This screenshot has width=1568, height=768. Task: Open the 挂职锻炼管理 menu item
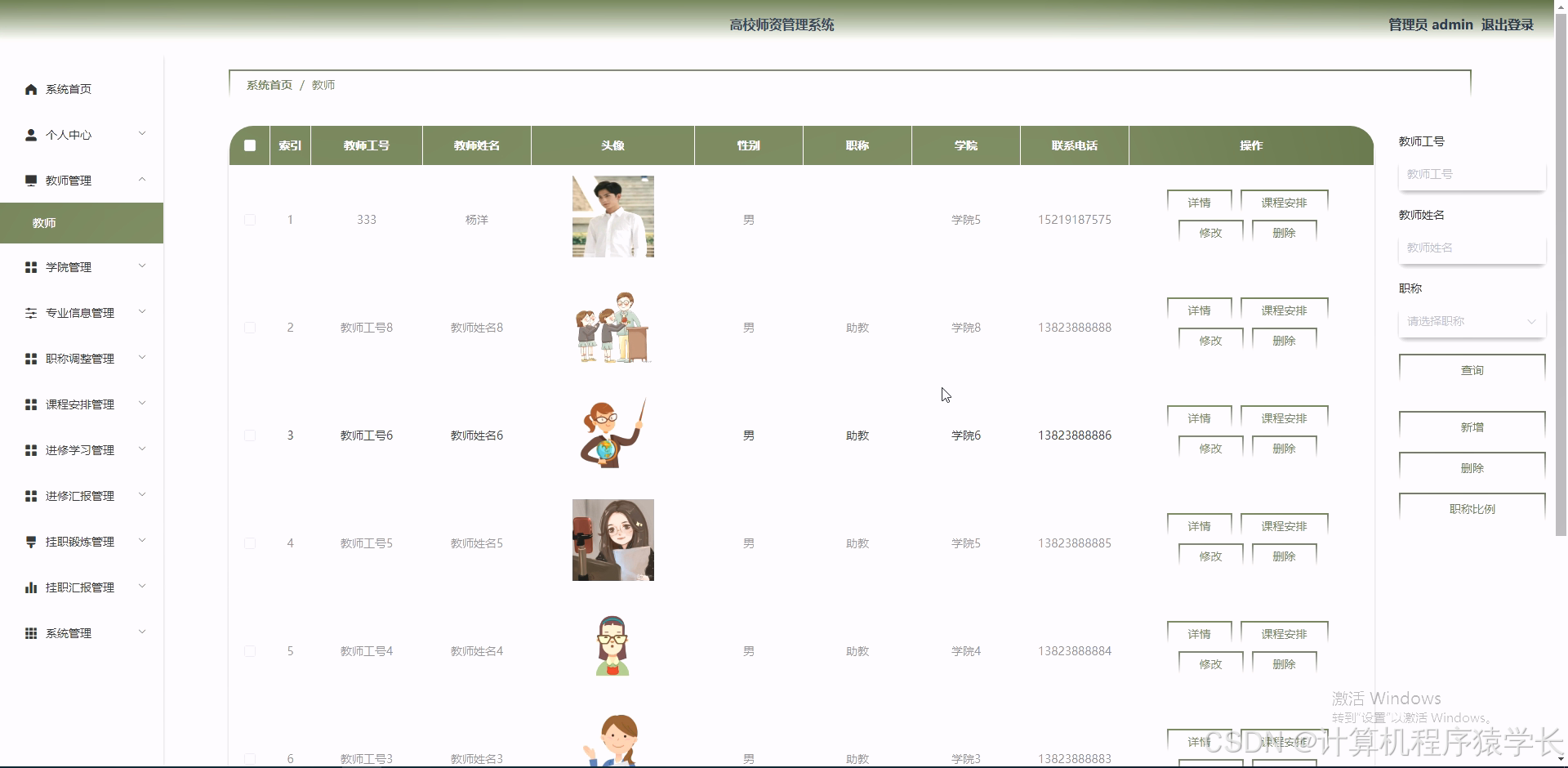(x=82, y=542)
